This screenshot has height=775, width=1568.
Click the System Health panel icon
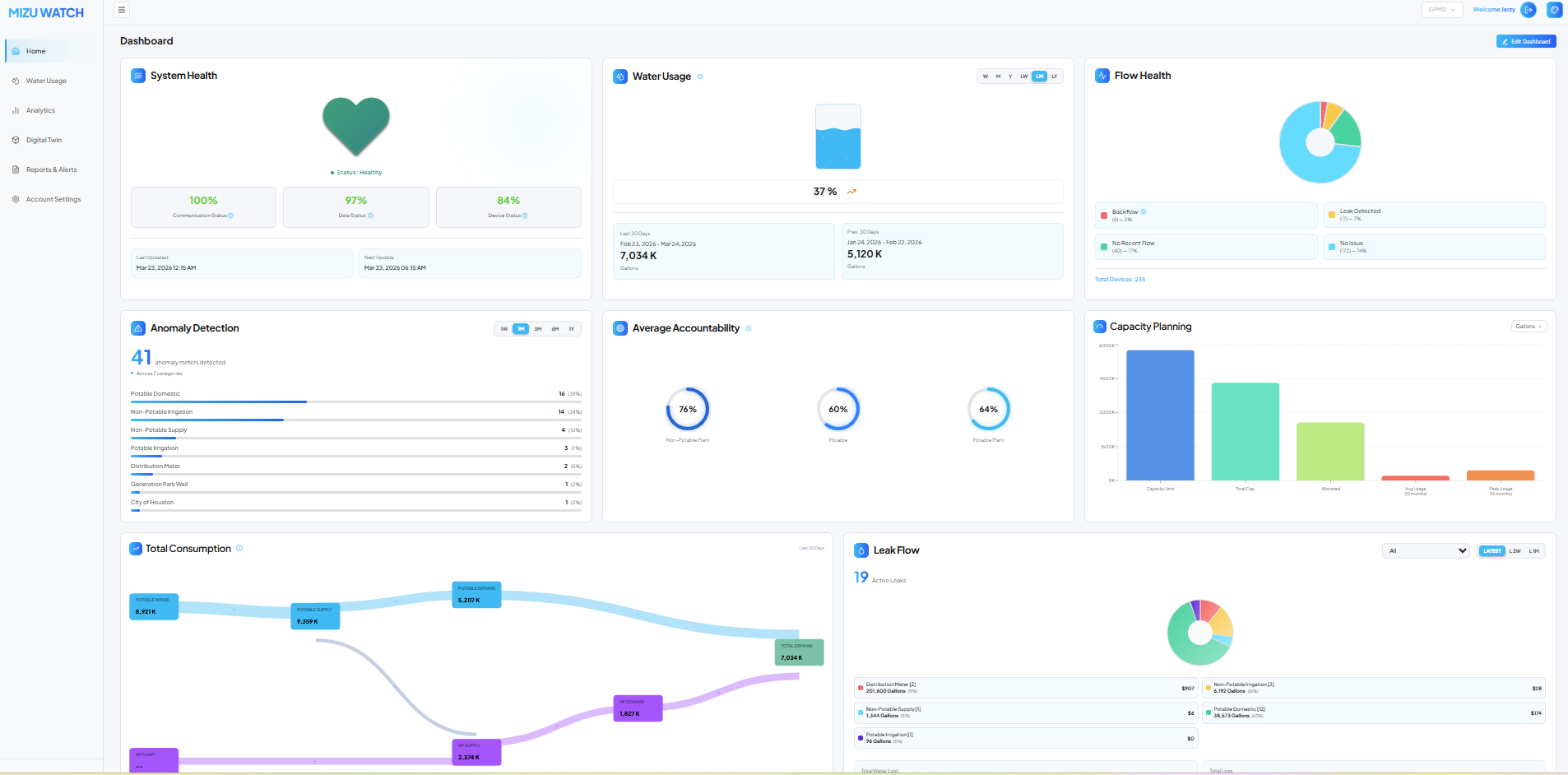138,76
